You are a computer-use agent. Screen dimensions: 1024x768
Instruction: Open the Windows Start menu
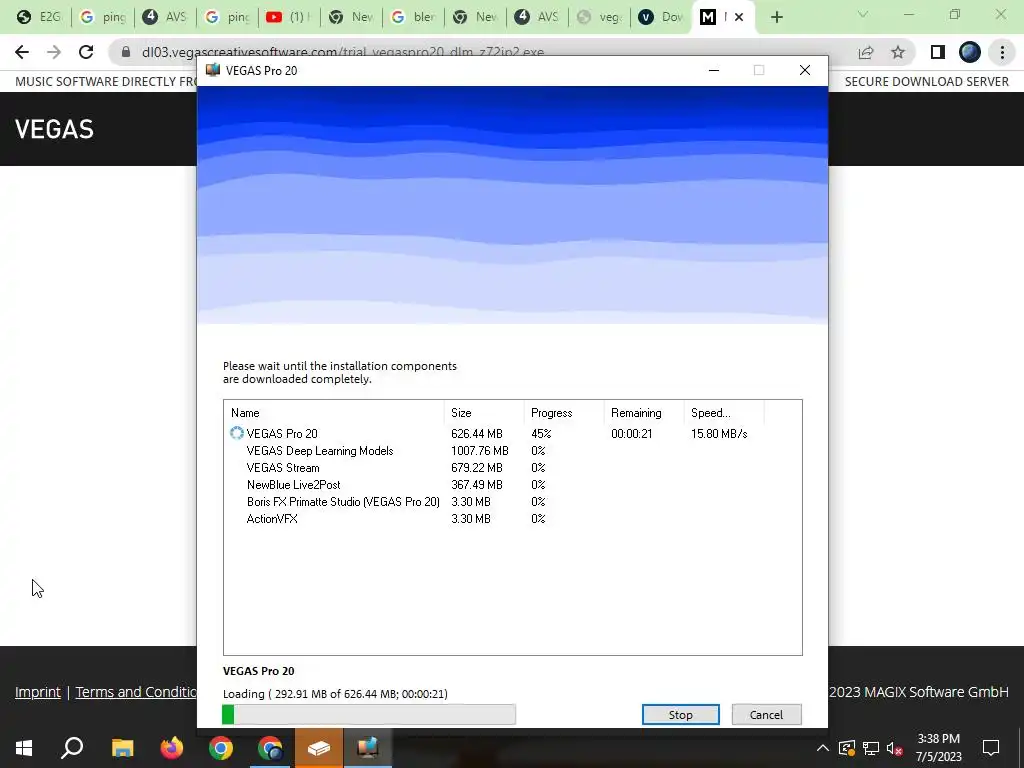tap(24, 748)
